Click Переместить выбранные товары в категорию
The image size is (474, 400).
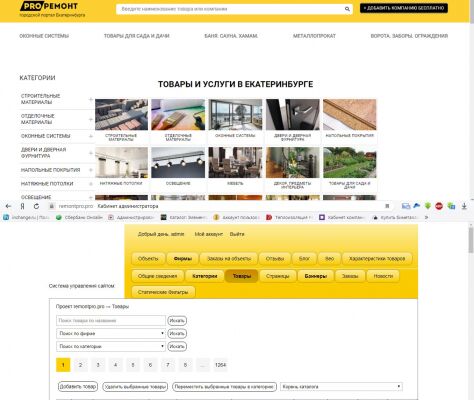pos(224,387)
